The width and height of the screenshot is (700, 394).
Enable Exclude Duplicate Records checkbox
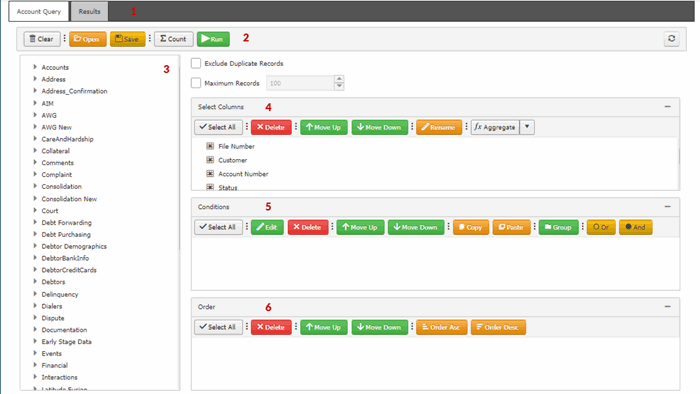pyautogui.click(x=196, y=63)
